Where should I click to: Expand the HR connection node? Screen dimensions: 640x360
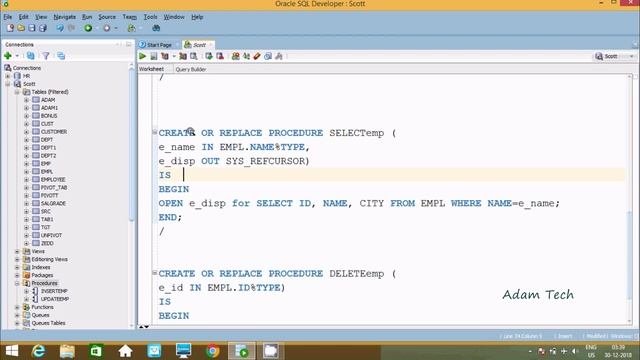8,76
